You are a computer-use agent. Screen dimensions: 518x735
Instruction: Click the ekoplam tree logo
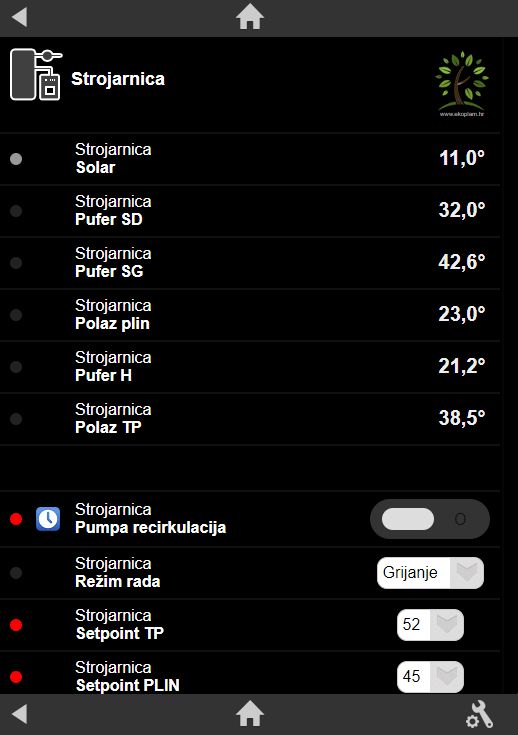coord(462,84)
